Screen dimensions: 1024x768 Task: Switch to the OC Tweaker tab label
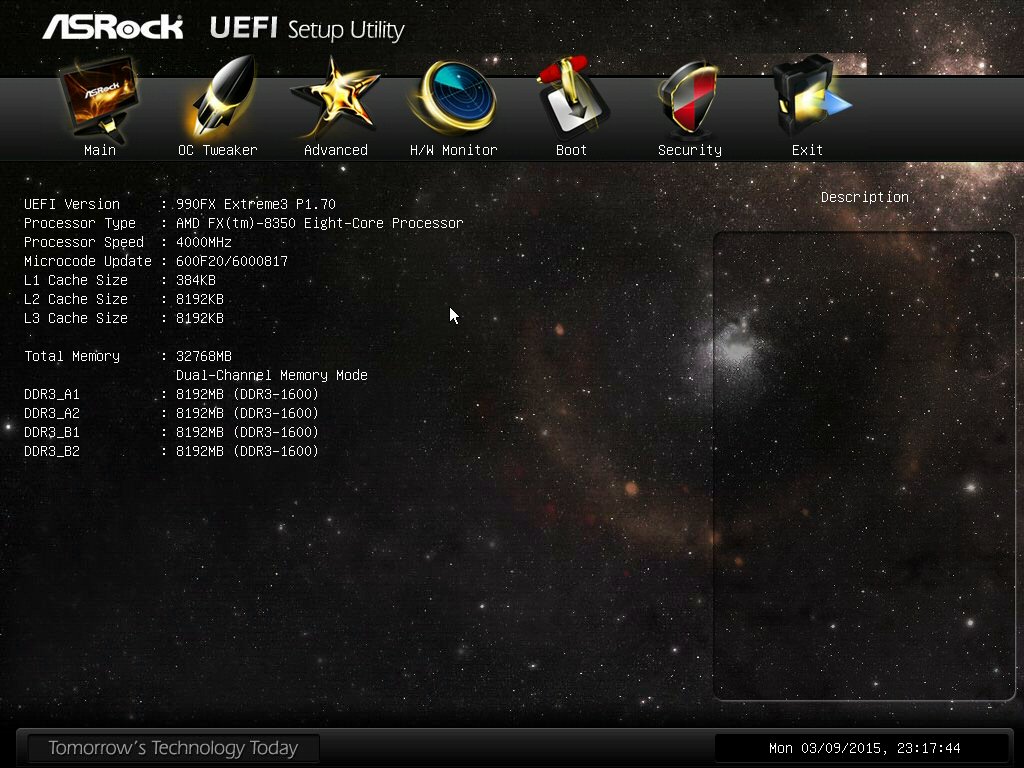point(217,150)
